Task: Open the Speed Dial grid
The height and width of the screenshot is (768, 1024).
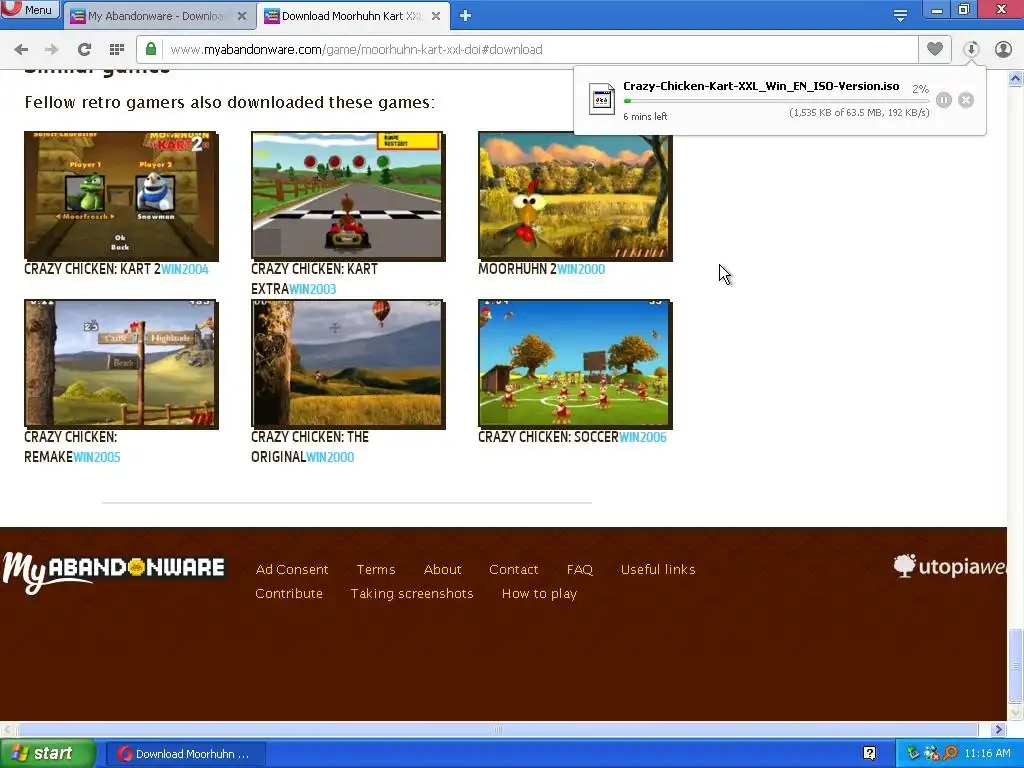Action: pyautogui.click(x=117, y=50)
